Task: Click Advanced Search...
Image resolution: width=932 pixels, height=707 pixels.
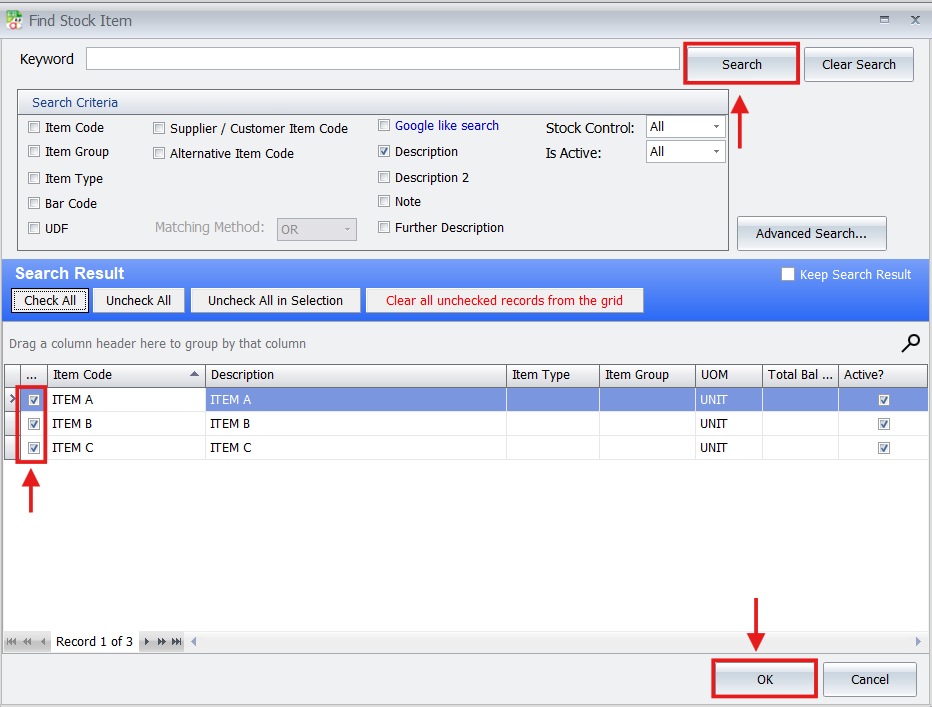Action: [x=811, y=233]
